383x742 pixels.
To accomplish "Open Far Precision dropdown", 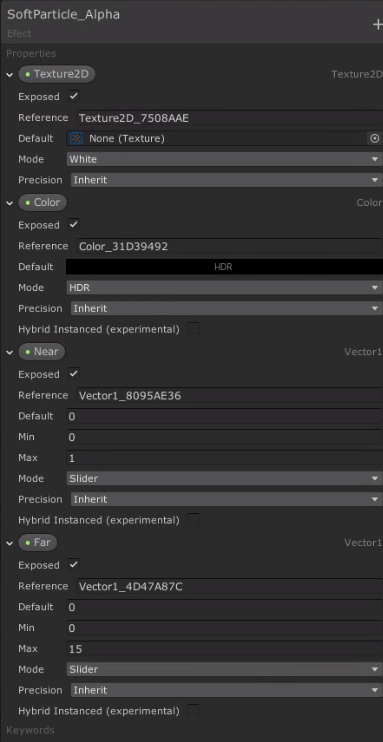I will coord(226,690).
